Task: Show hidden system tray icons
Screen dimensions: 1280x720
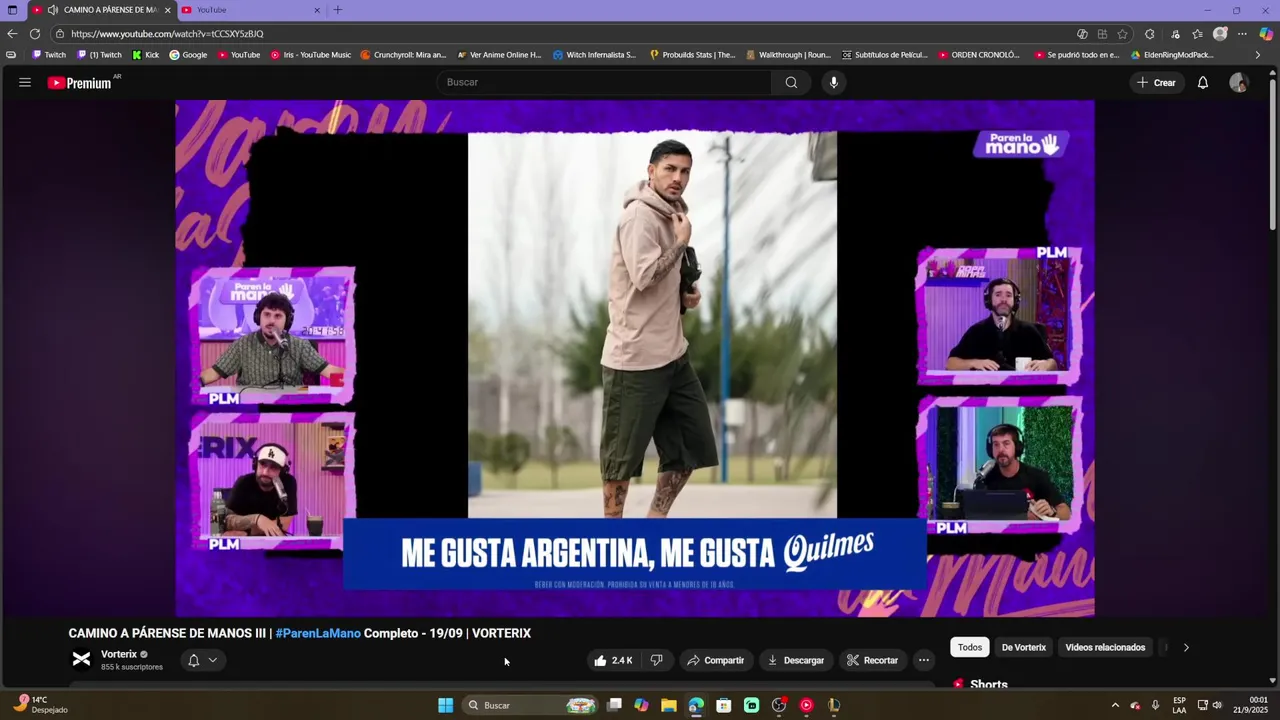Action: click(x=1115, y=705)
